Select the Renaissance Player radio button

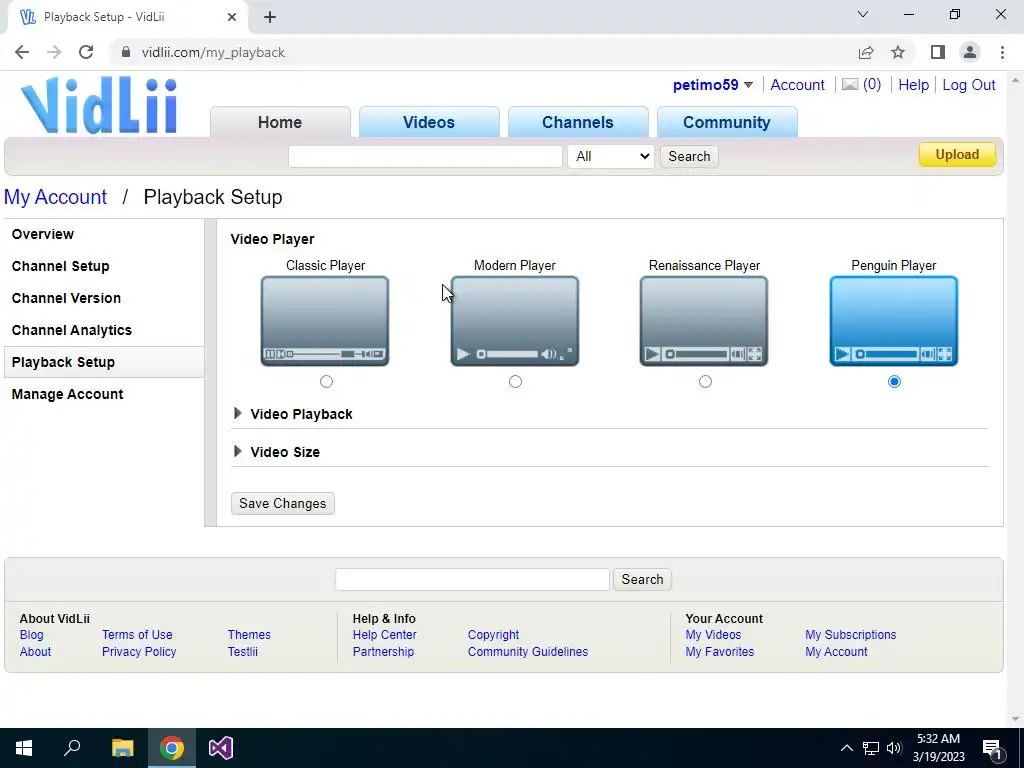[x=705, y=381]
